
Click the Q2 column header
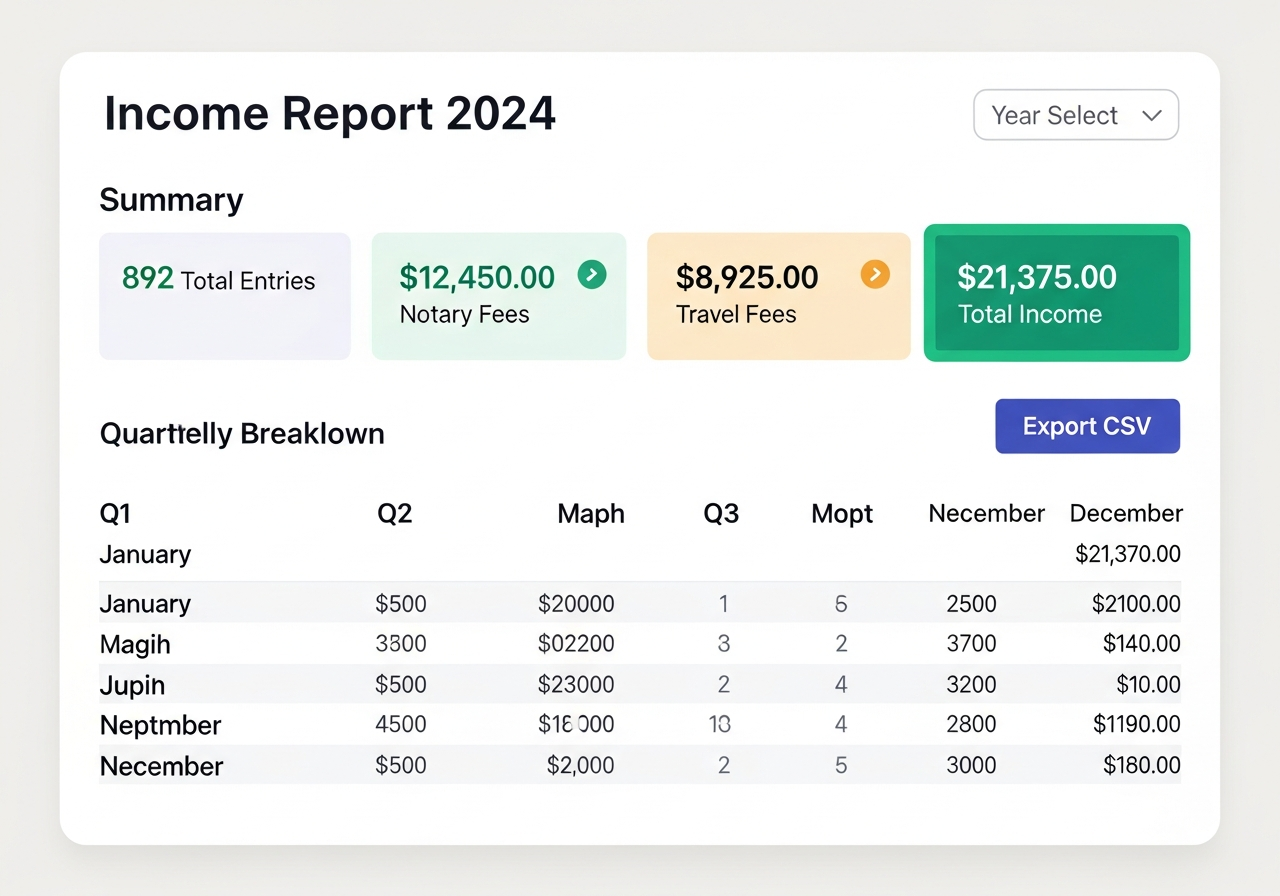[x=394, y=514]
